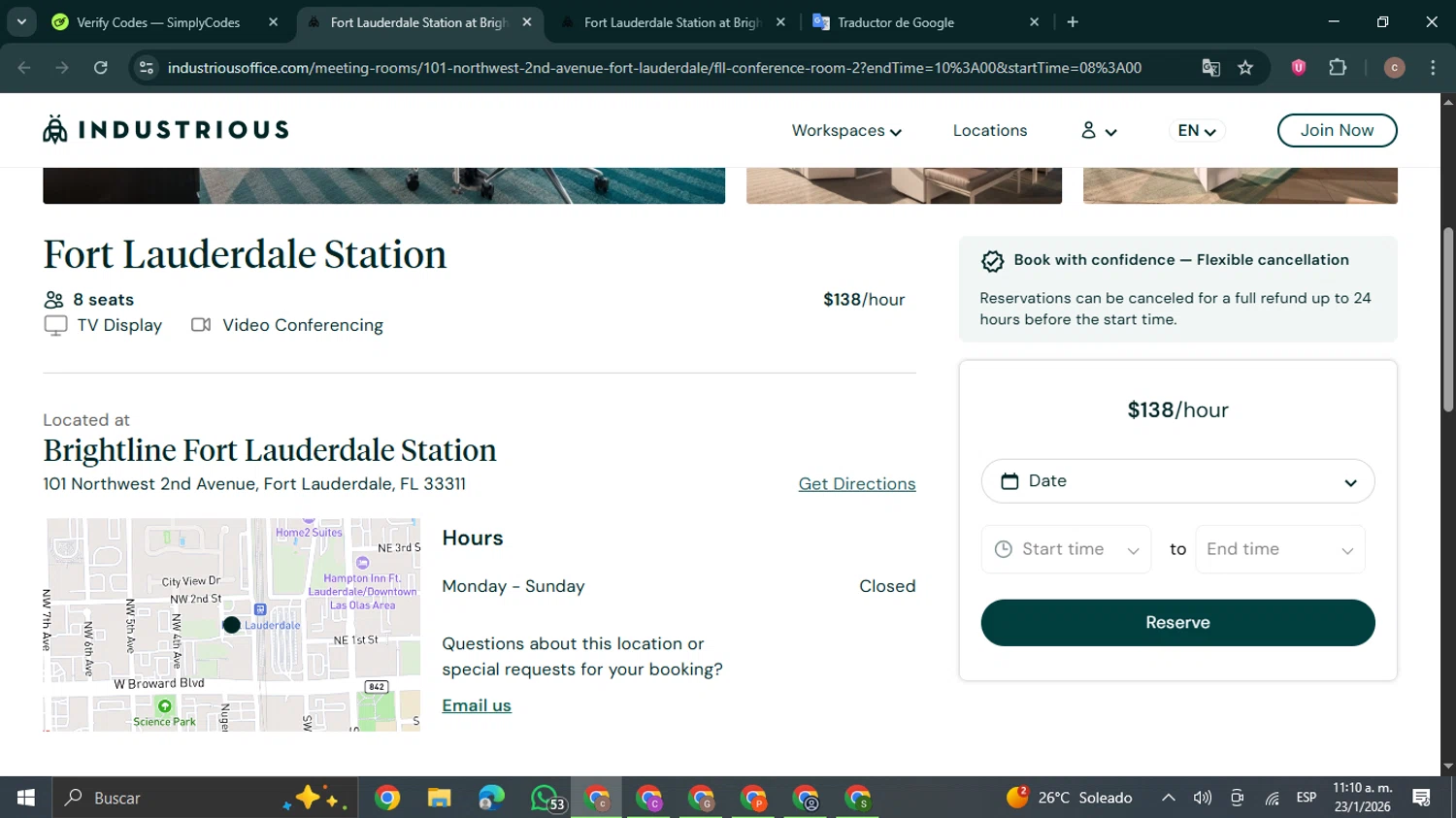Show hidden system tray icons
The width and height of the screenshot is (1456, 818).
coord(1169,798)
